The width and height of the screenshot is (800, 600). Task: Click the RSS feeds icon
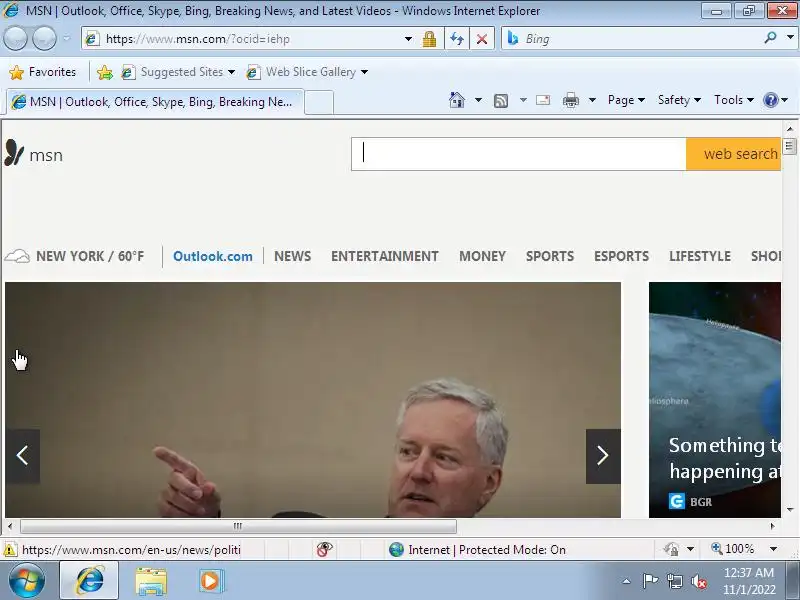[501, 101]
